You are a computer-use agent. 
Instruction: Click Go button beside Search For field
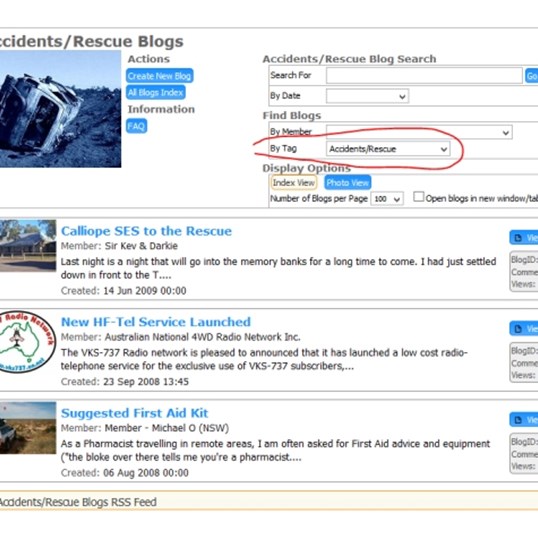click(531, 75)
